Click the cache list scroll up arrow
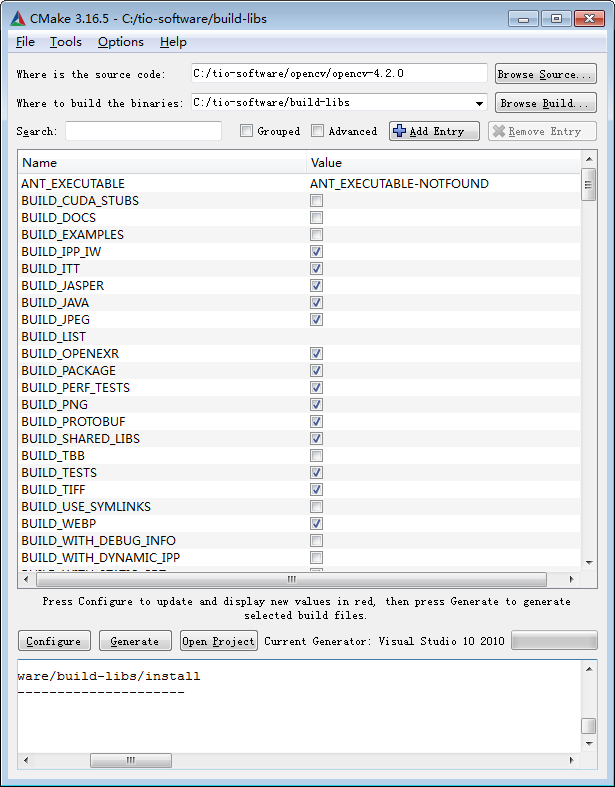 click(589, 159)
